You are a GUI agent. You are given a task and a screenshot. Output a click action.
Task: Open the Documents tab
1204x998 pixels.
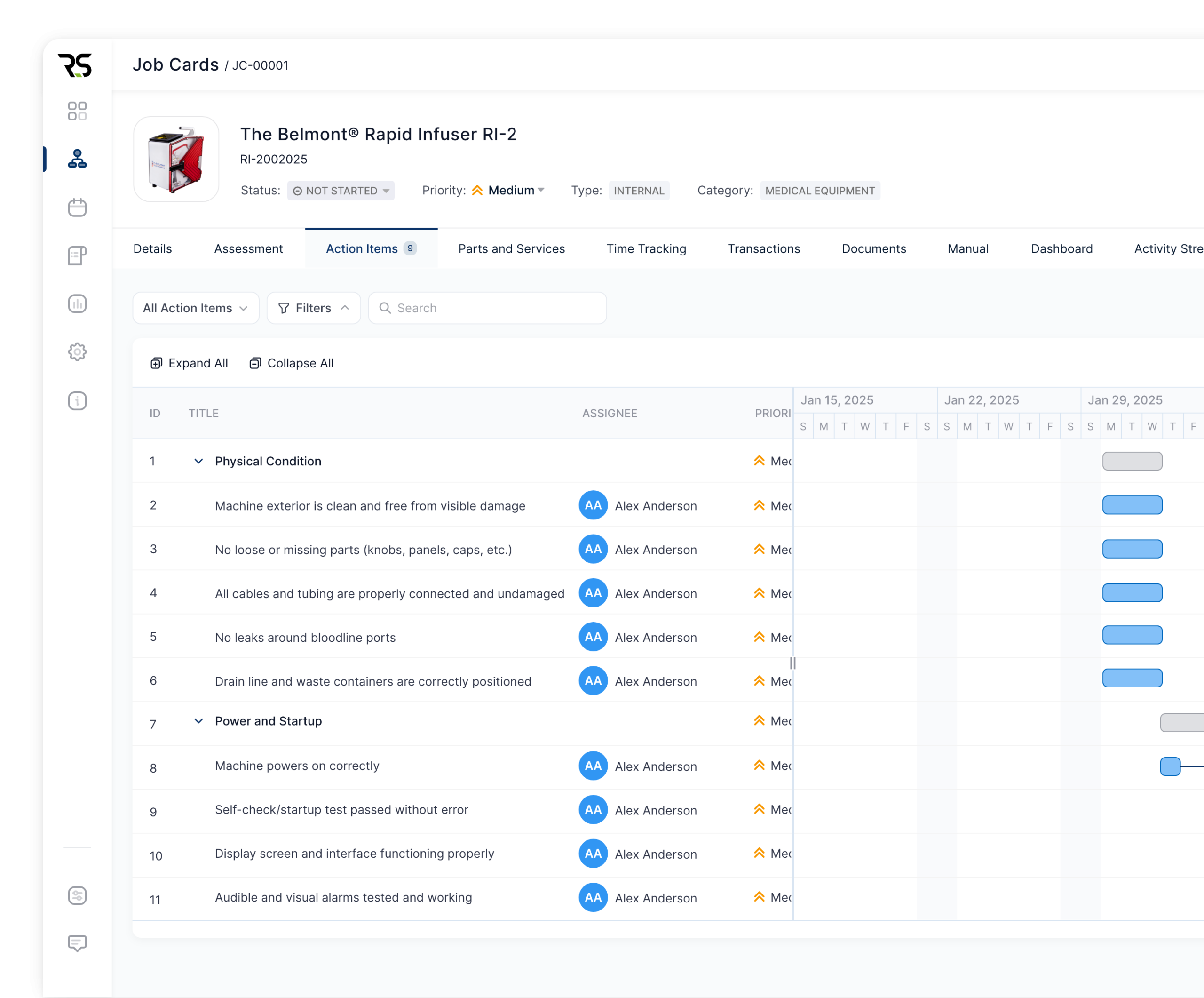tap(874, 249)
